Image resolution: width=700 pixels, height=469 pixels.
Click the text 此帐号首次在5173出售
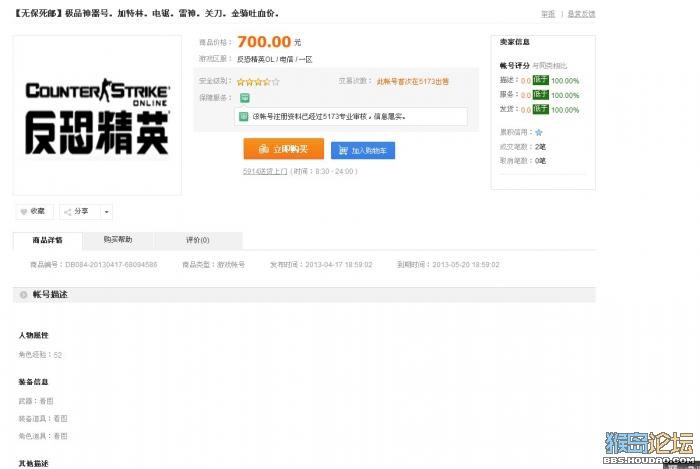click(x=413, y=82)
